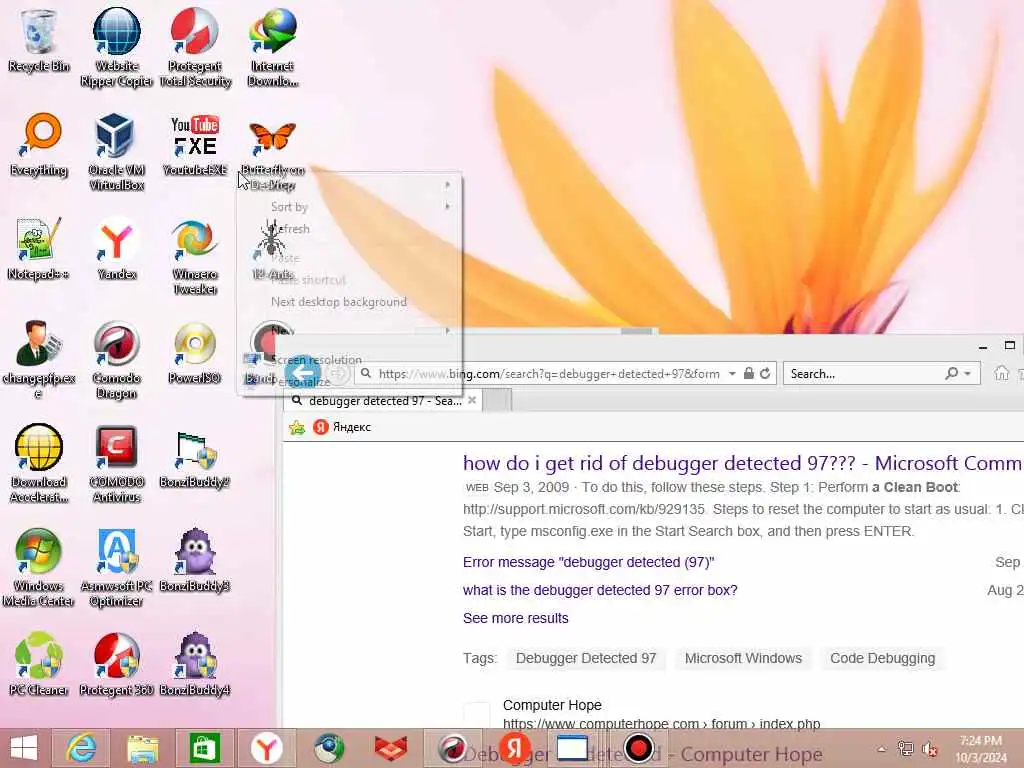Show hidden system tray icons
Screen dimensions: 1024x768
[x=882, y=749]
